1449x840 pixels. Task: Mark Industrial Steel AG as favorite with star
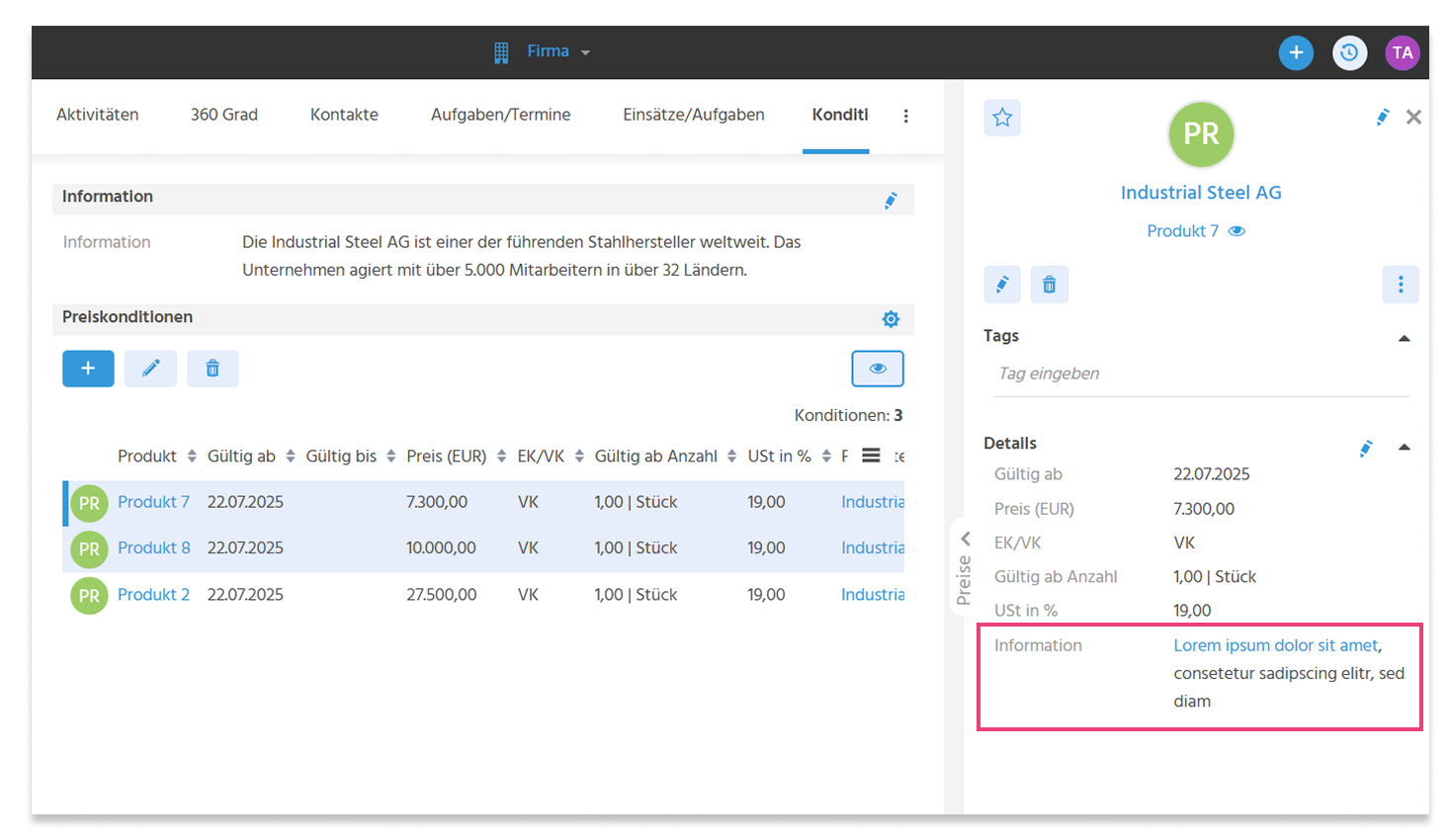pyautogui.click(x=1002, y=118)
